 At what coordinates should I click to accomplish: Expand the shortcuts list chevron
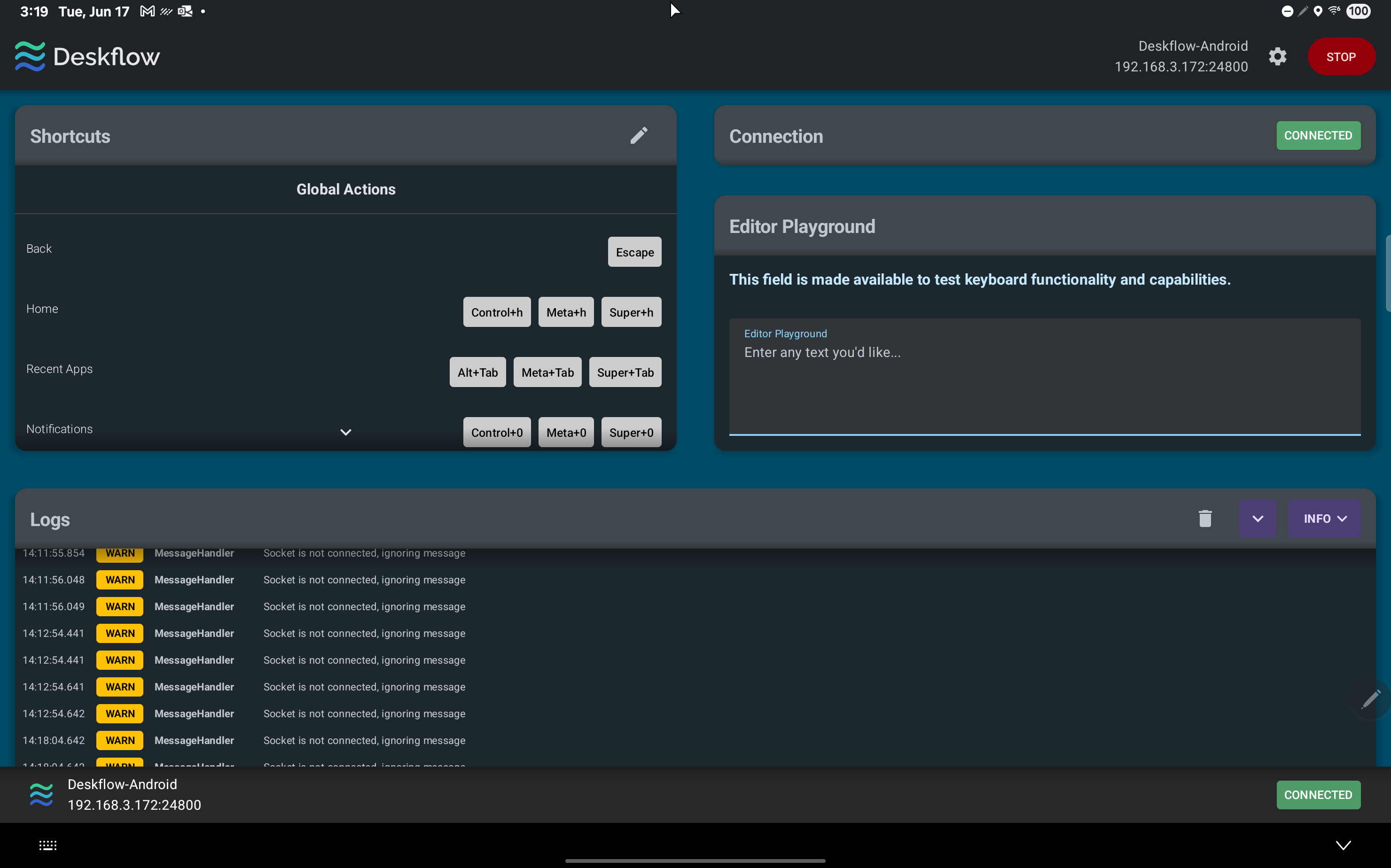[345, 432]
